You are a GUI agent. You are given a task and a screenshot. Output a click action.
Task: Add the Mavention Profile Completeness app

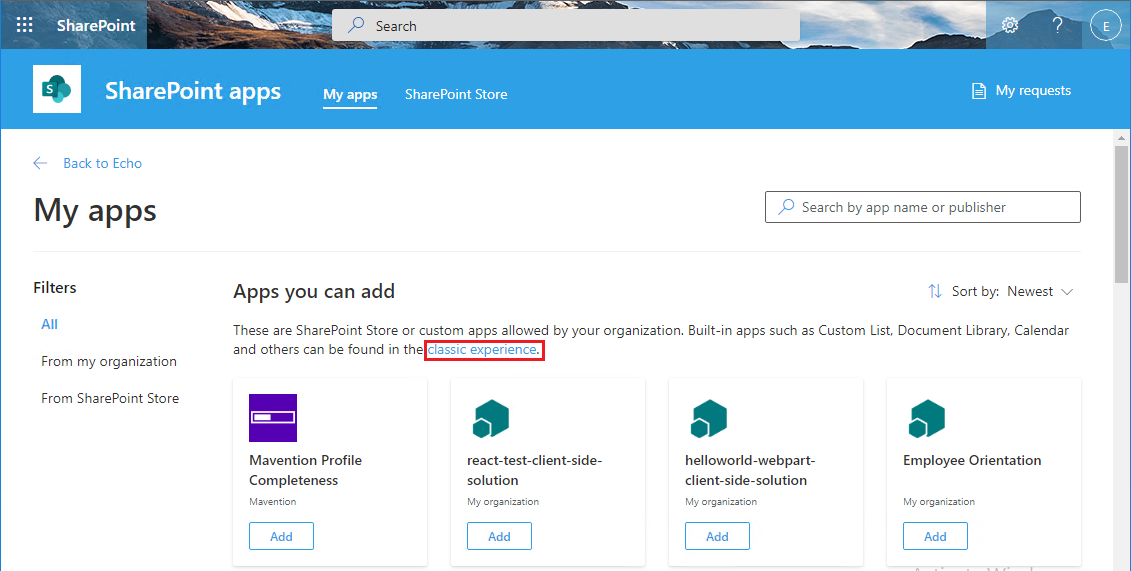point(281,536)
